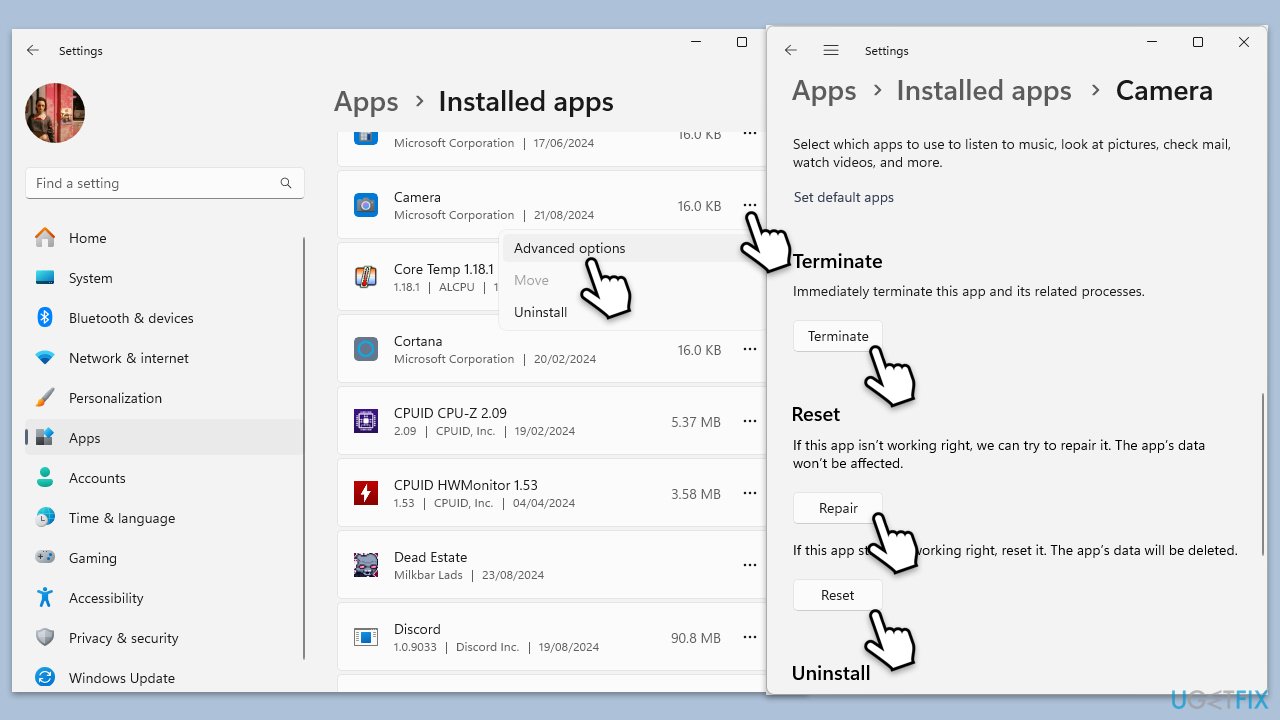Click the Reset button
Viewport: 1280px width, 720px height.
[x=838, y=595]
